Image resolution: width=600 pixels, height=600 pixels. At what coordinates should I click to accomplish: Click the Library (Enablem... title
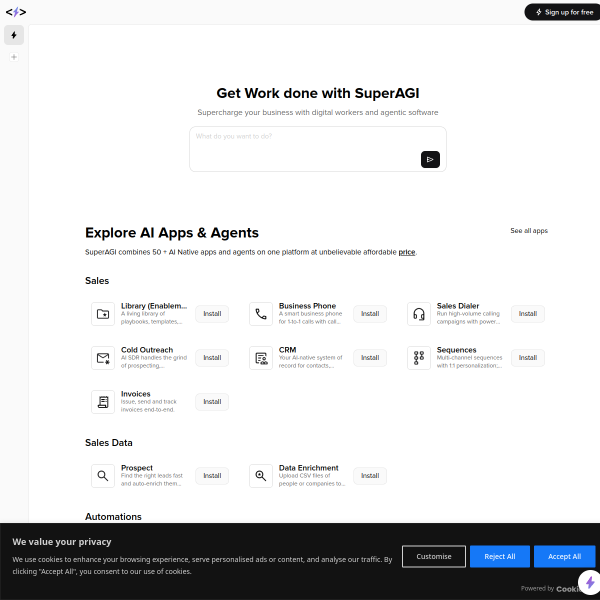click(x=154, y=306)
